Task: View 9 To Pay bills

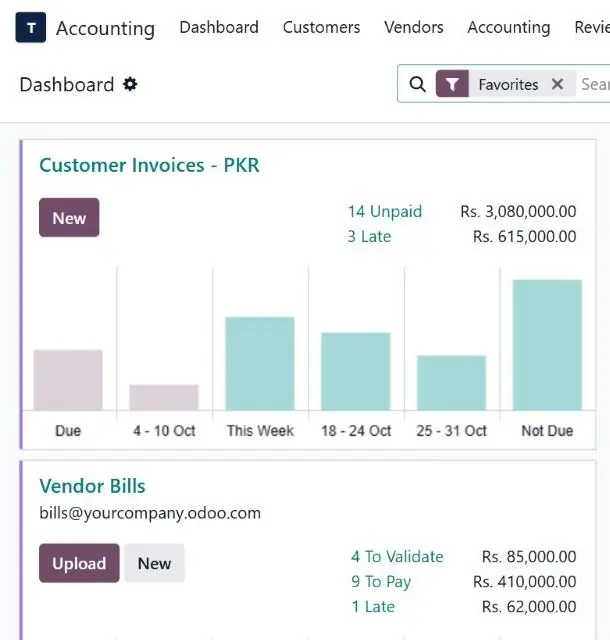Action: [381, 582]
